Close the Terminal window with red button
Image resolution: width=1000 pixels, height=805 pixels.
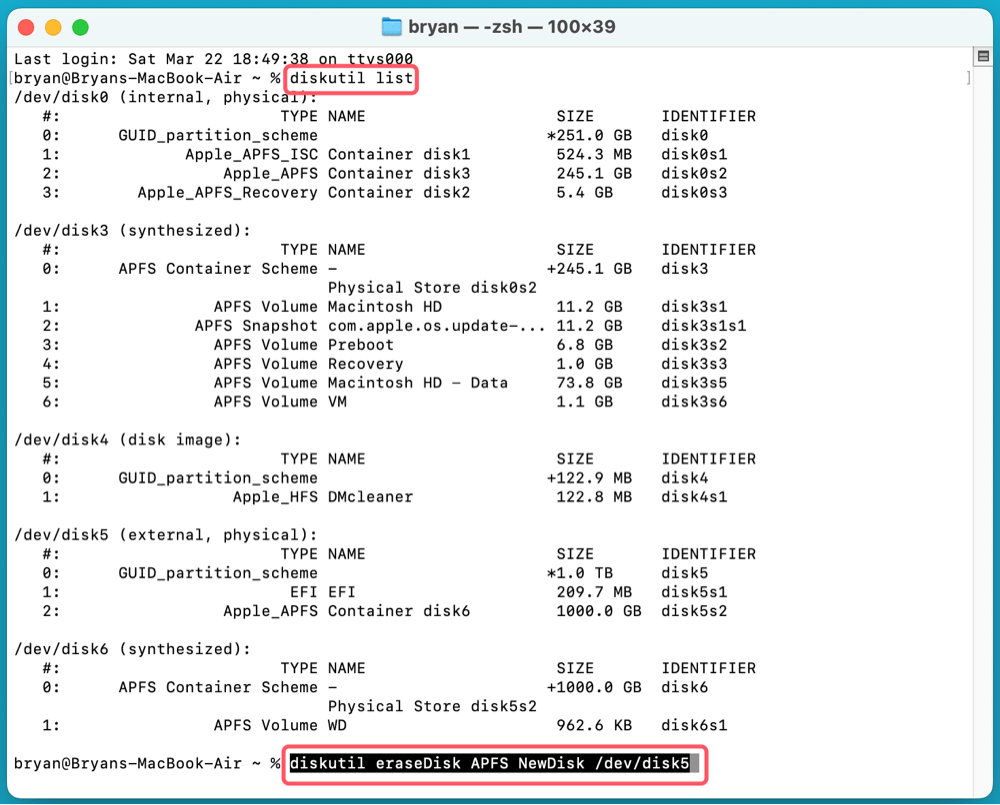click(27, 27)
